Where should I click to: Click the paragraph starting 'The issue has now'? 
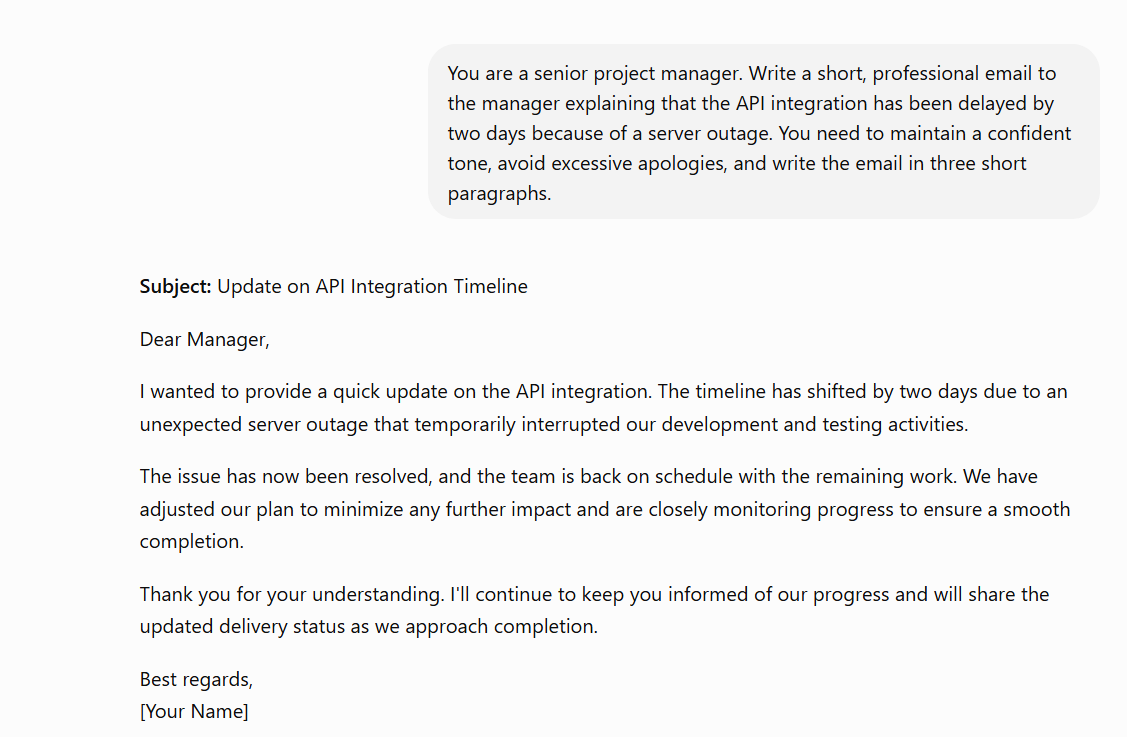[x=604, y=508]
